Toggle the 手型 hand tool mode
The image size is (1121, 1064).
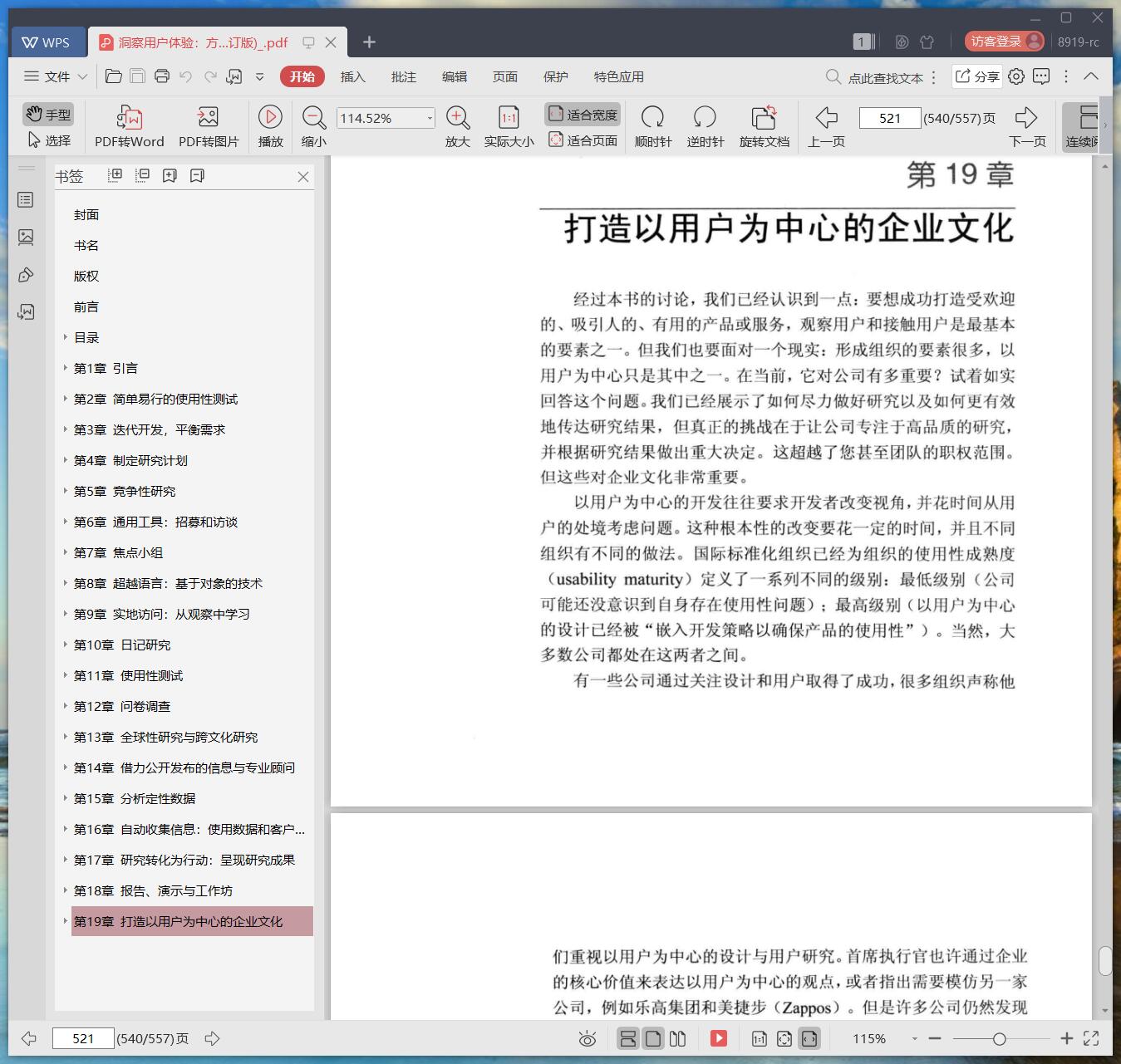click(48, 114)
